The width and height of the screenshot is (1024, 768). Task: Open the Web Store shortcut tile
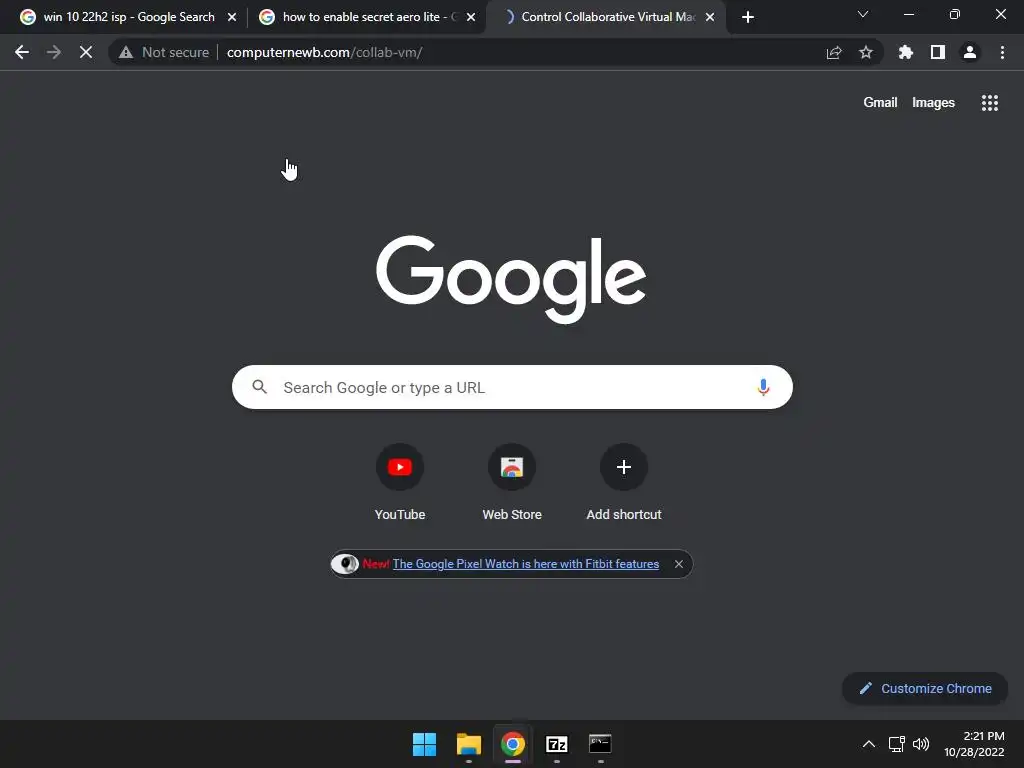[x=512, y=482]
